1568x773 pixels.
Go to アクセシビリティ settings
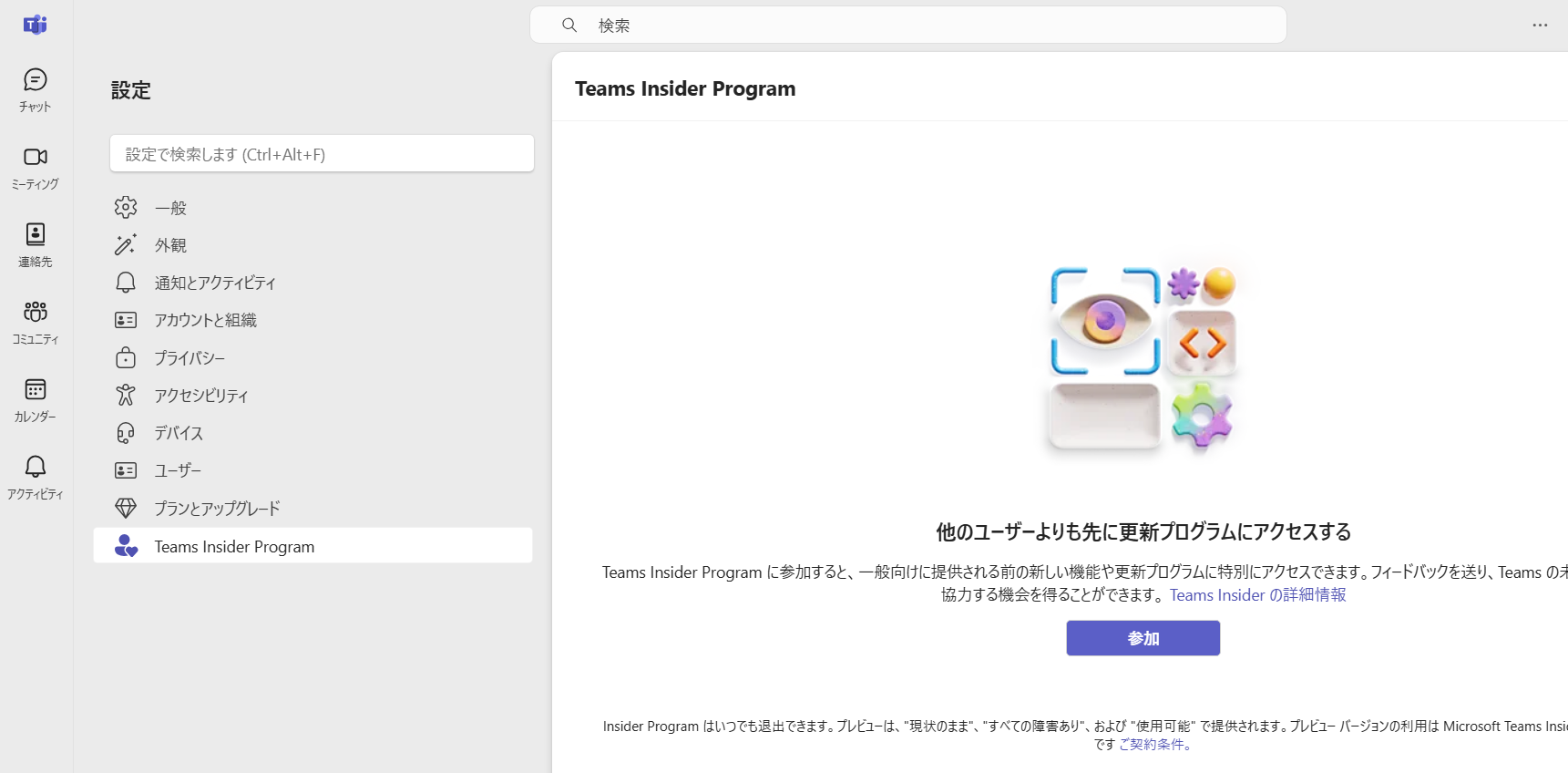click(313, 395)
